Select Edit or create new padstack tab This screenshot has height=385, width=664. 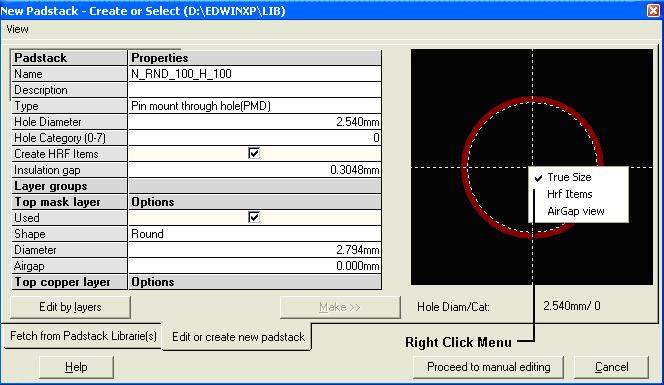(x=238, y=337)
